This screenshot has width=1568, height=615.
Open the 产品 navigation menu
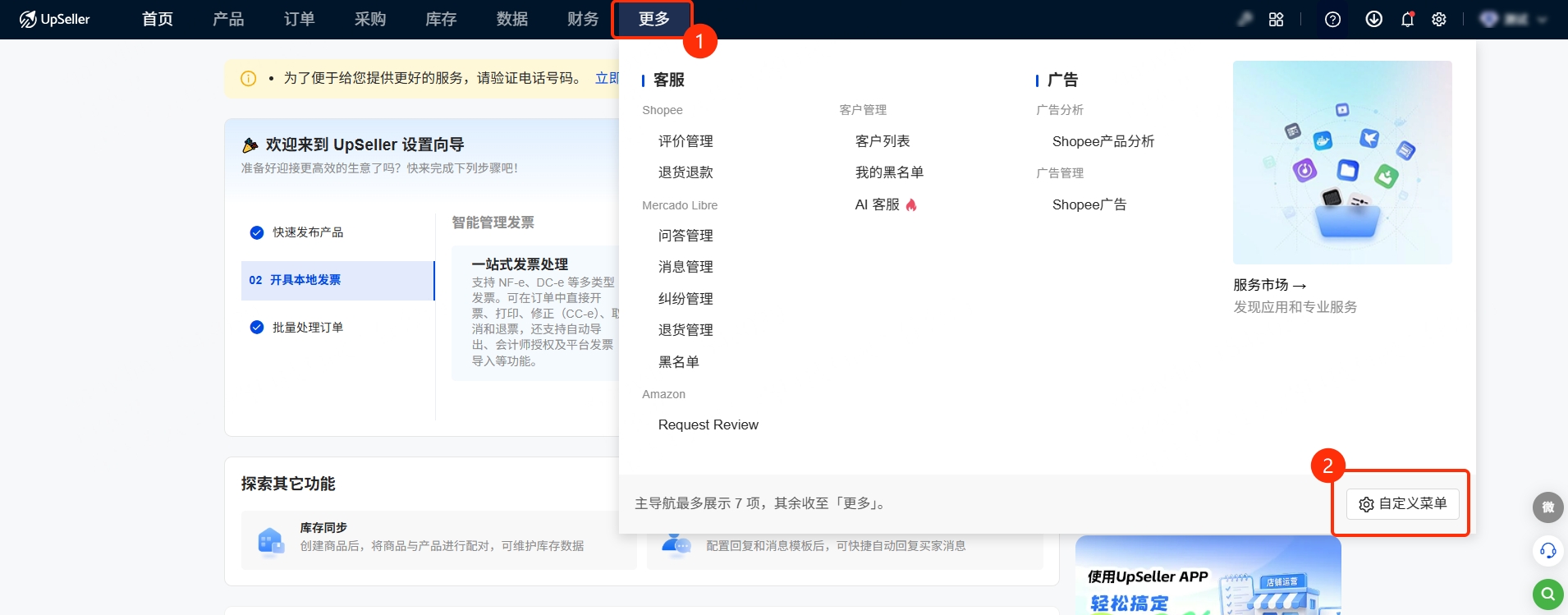tap(228, 19)
